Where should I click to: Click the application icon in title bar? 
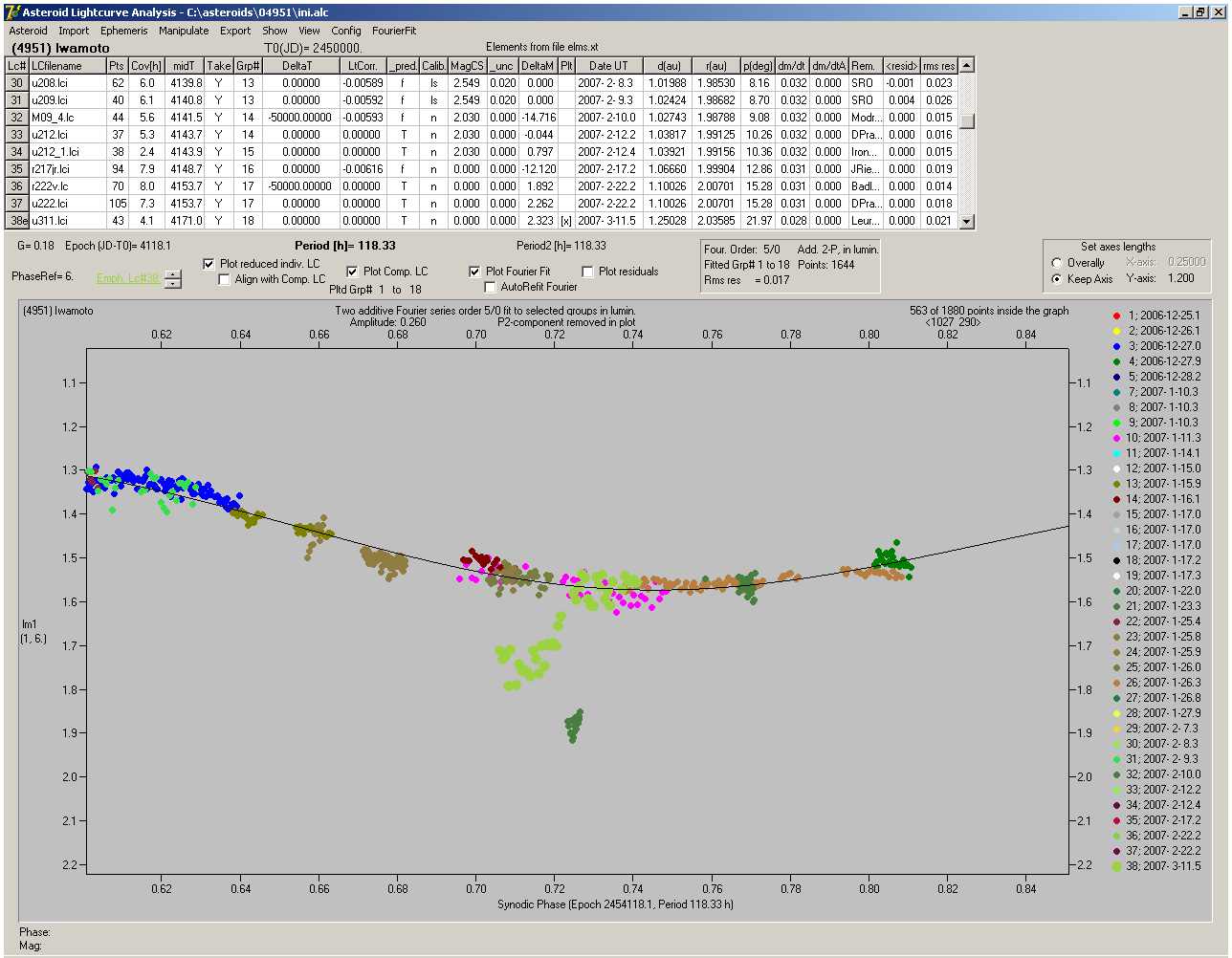coord(12,12)
